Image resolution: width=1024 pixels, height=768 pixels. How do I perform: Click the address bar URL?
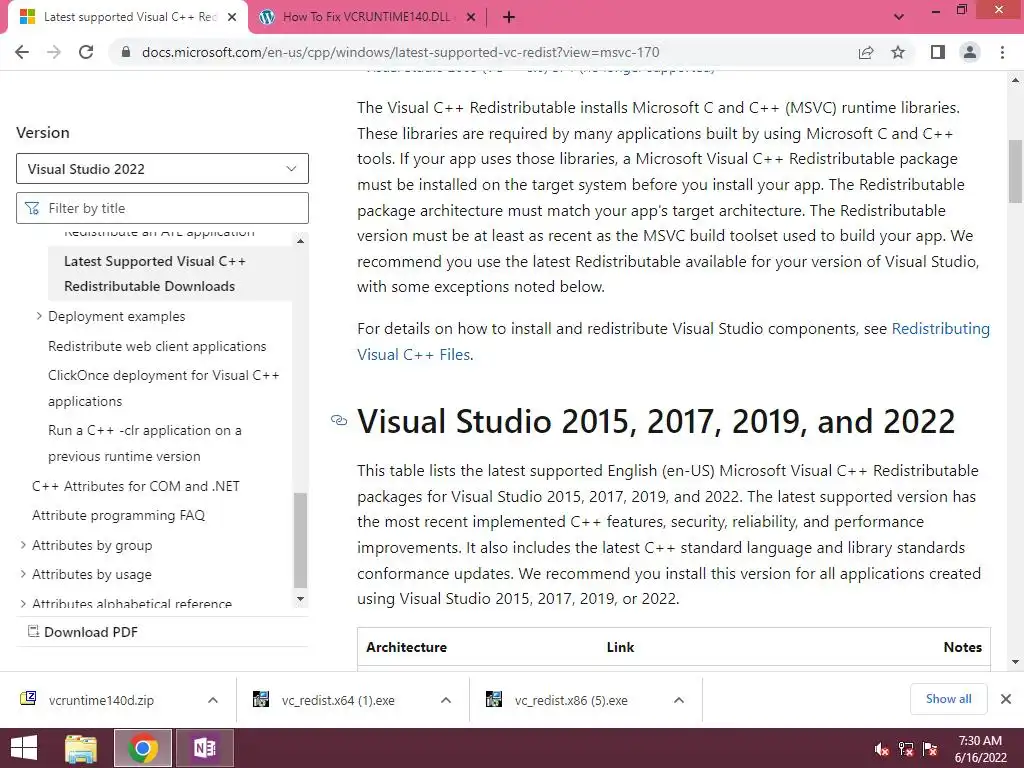pyautogui.click(x=400, y=52)
